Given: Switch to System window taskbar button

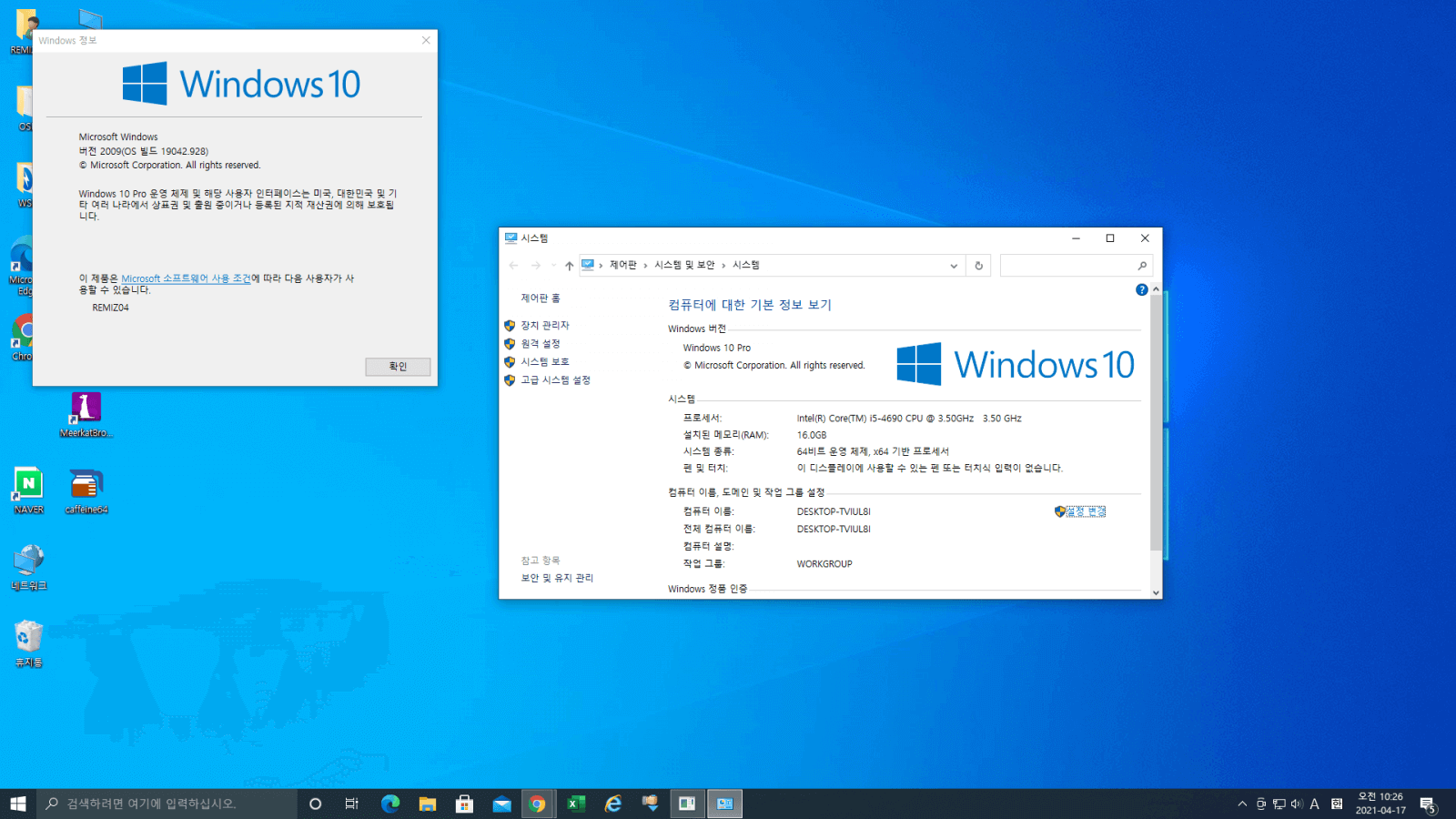Looking at the screenshot, I should pos(724,804).
